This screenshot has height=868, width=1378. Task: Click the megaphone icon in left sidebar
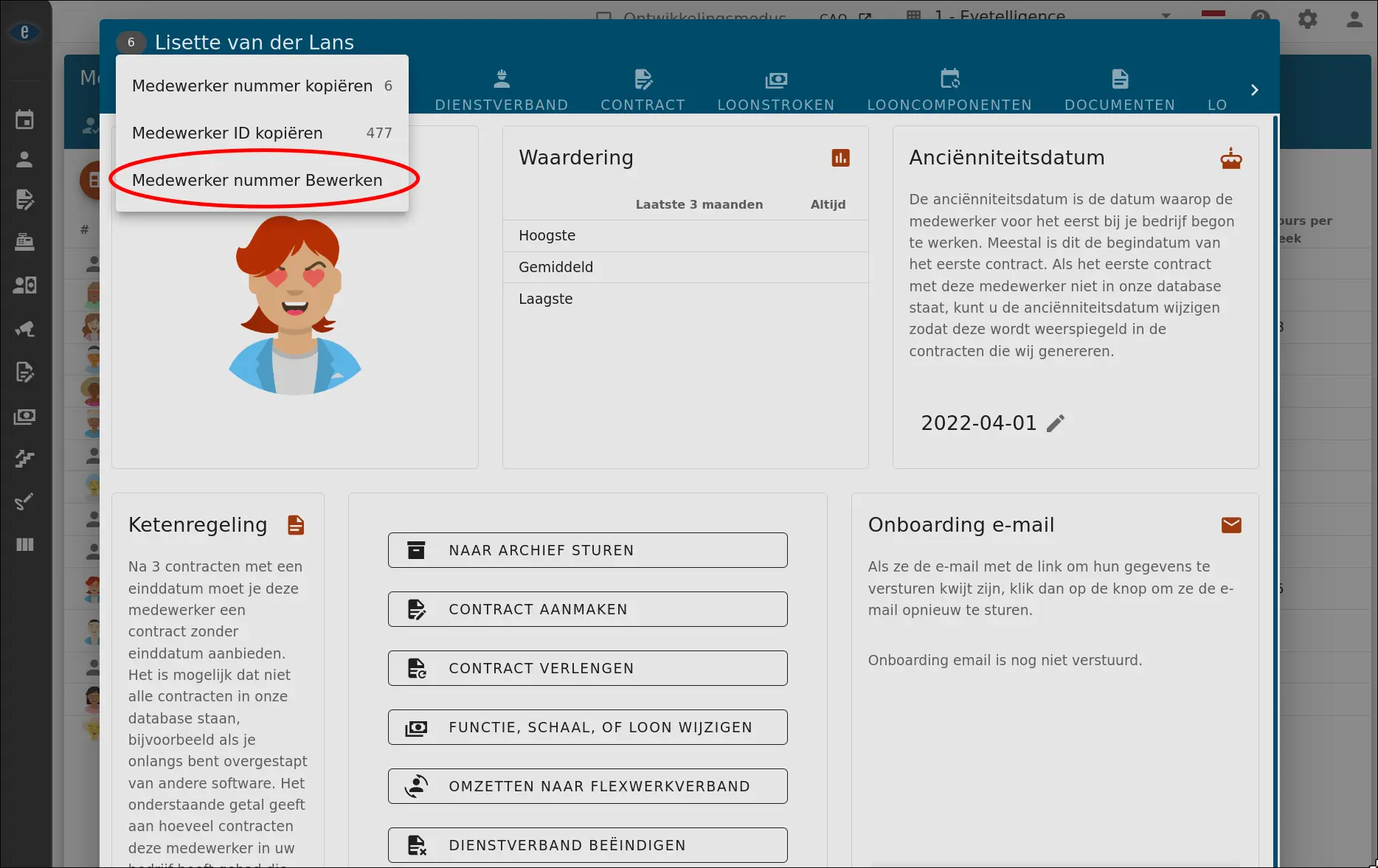point(25,329)
